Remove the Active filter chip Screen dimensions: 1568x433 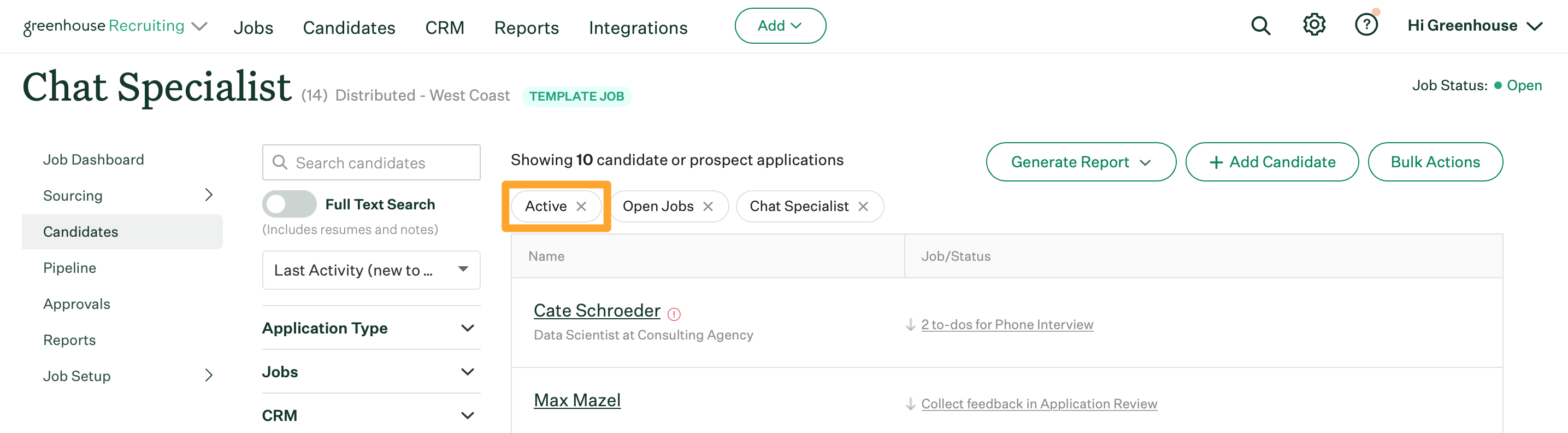coord(581,207)
